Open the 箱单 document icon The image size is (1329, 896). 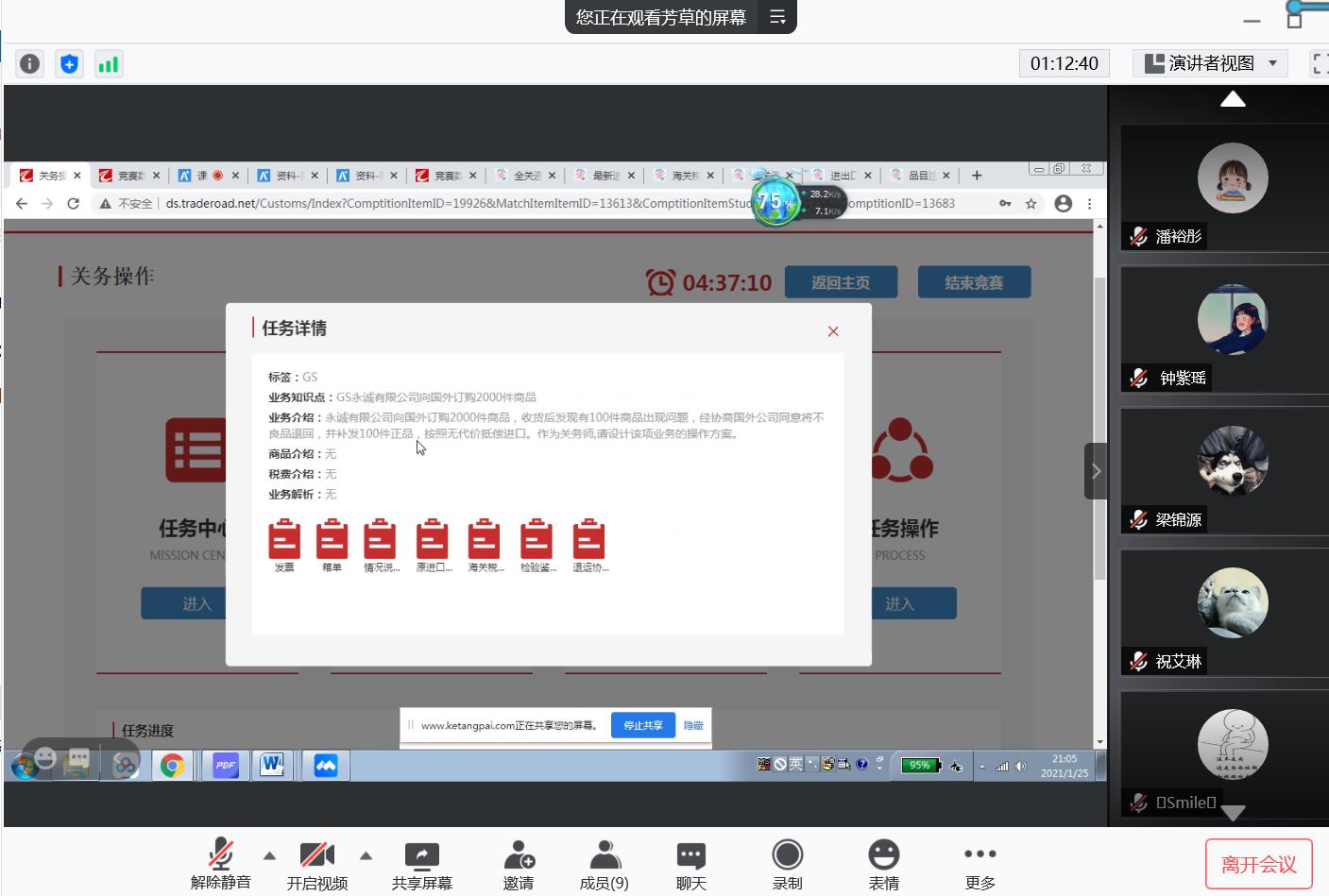pos(332,540)
